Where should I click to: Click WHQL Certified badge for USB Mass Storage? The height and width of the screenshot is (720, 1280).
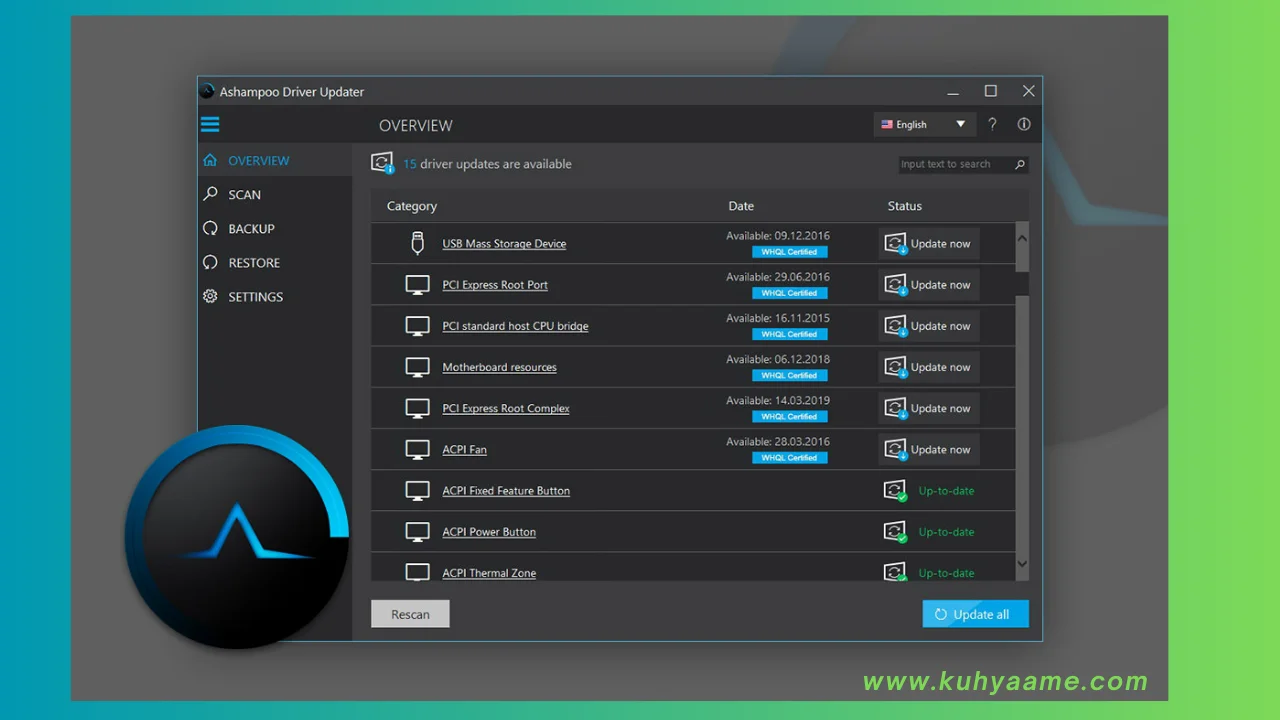[x=790, y=252]
